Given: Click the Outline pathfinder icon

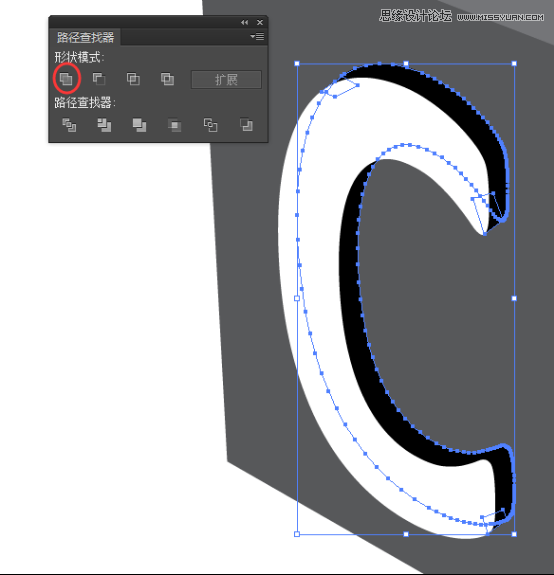Looking at the screenshot, I should tap(210, 125).
